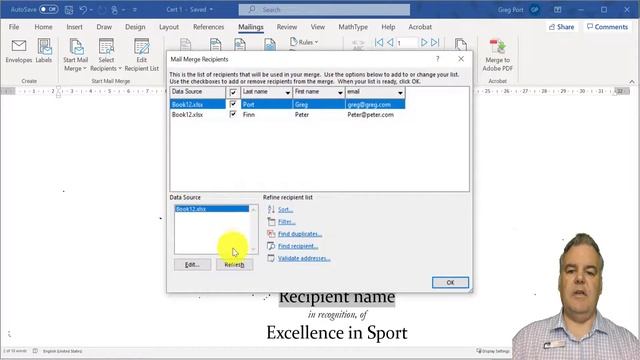Select Book12.xlsx in Data Source list
Image resolution: width=640 pixels, height=360 pixels.
point(211,209)
